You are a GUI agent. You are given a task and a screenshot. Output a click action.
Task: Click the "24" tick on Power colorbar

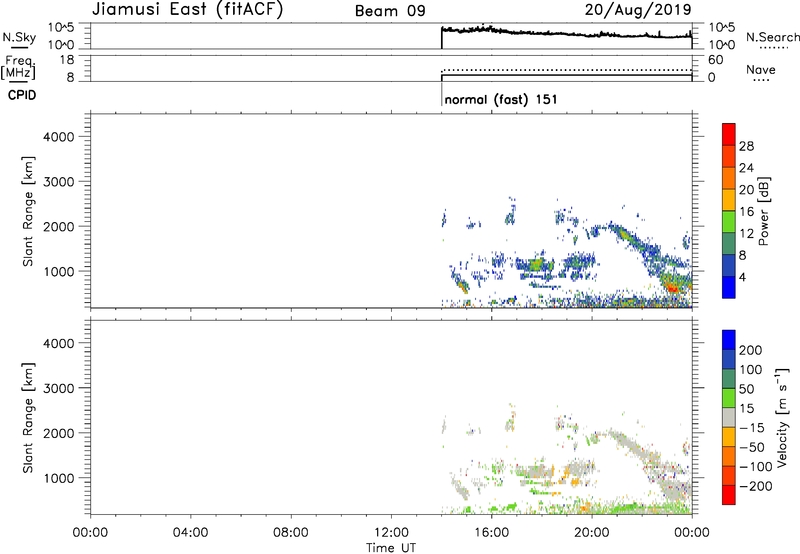pyautogui.click(x=746, y=168)
